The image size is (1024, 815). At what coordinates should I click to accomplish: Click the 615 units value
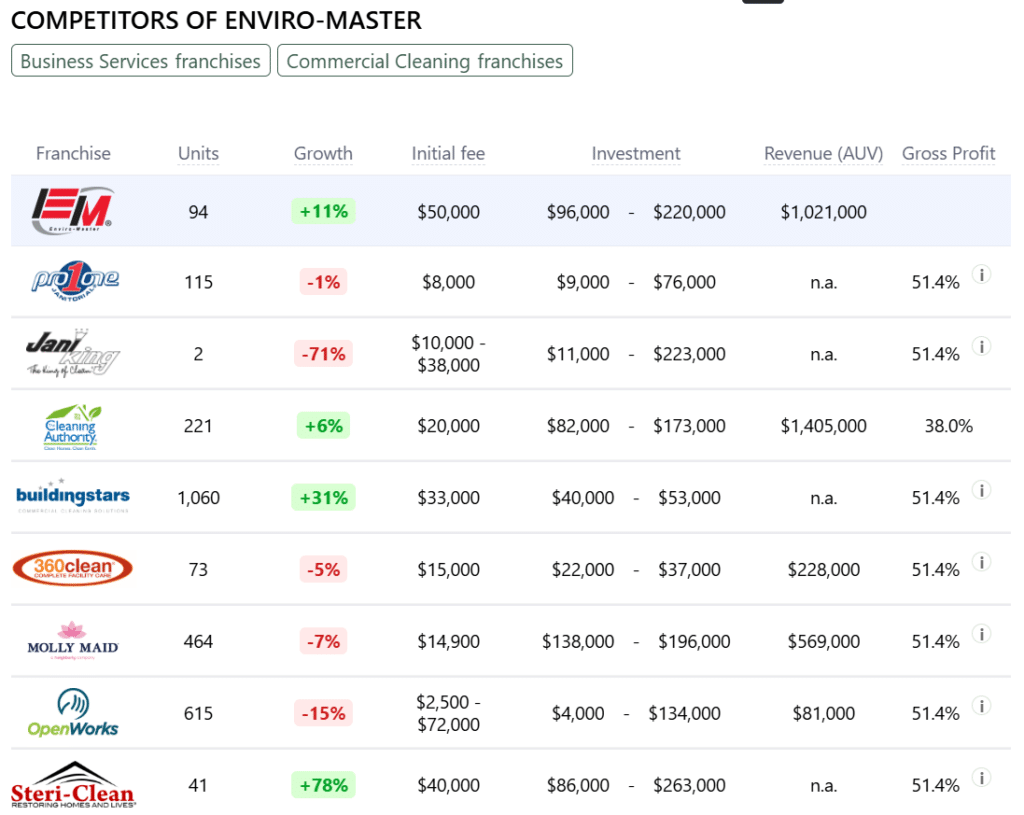pos(199,713)
